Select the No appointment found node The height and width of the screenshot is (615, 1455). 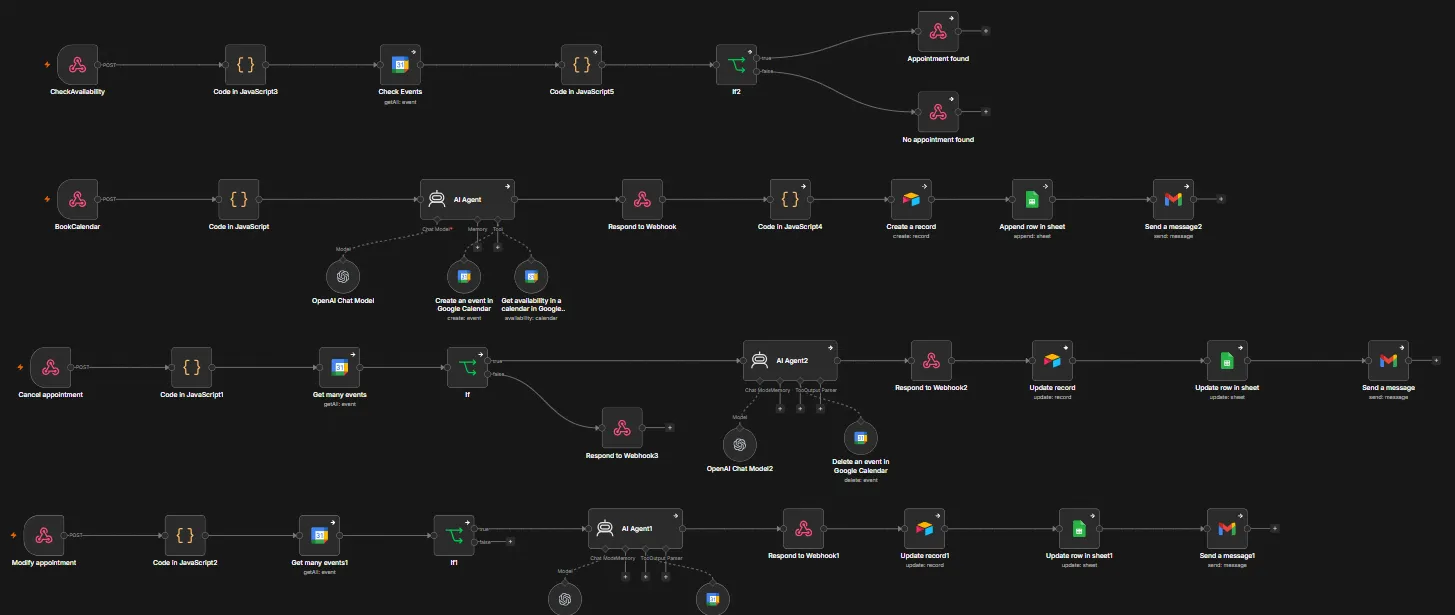[x=938, y=112]
